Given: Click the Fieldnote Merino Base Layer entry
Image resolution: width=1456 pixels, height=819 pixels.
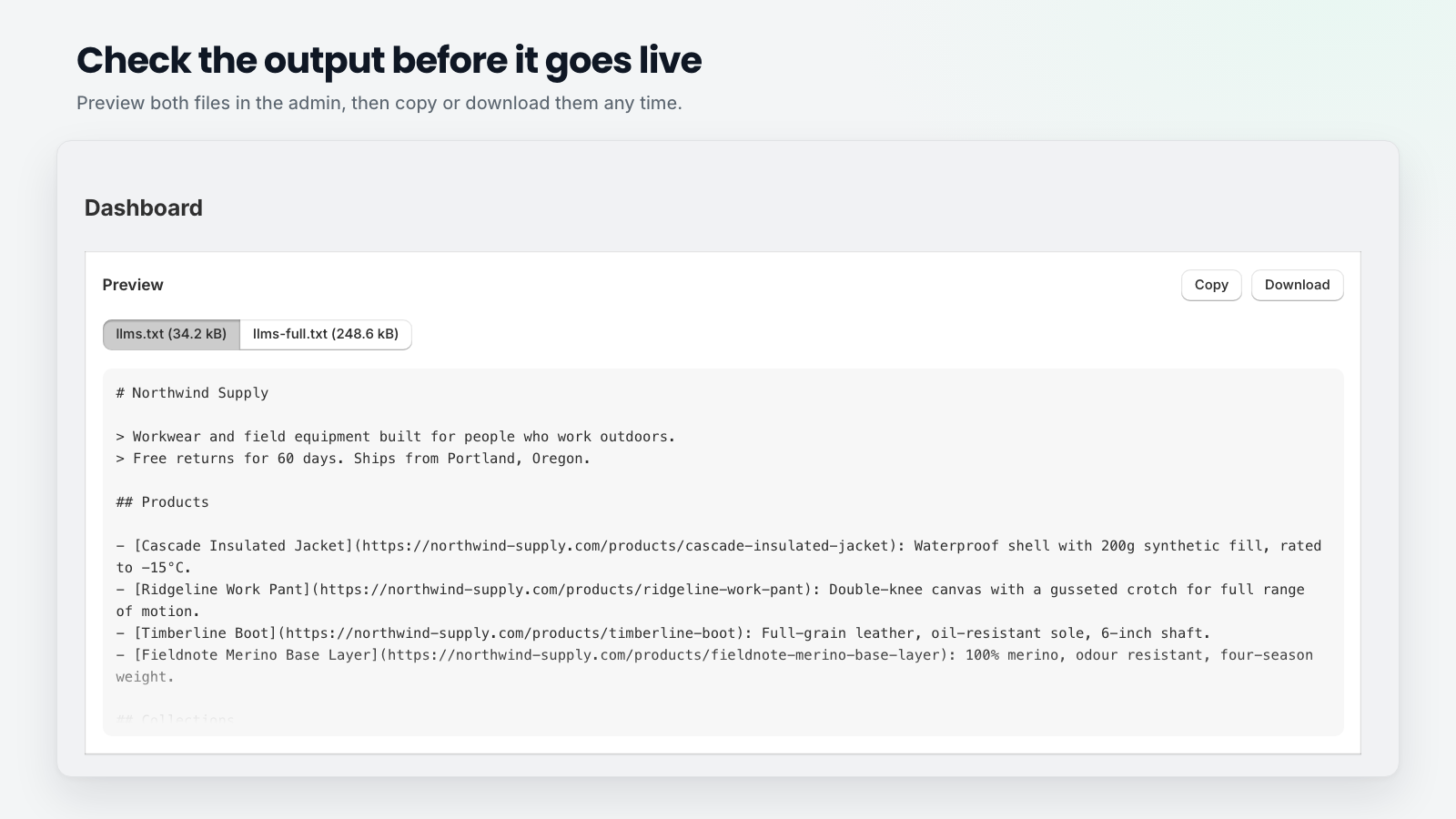Looking at the screenshot, I should point(714,666).
